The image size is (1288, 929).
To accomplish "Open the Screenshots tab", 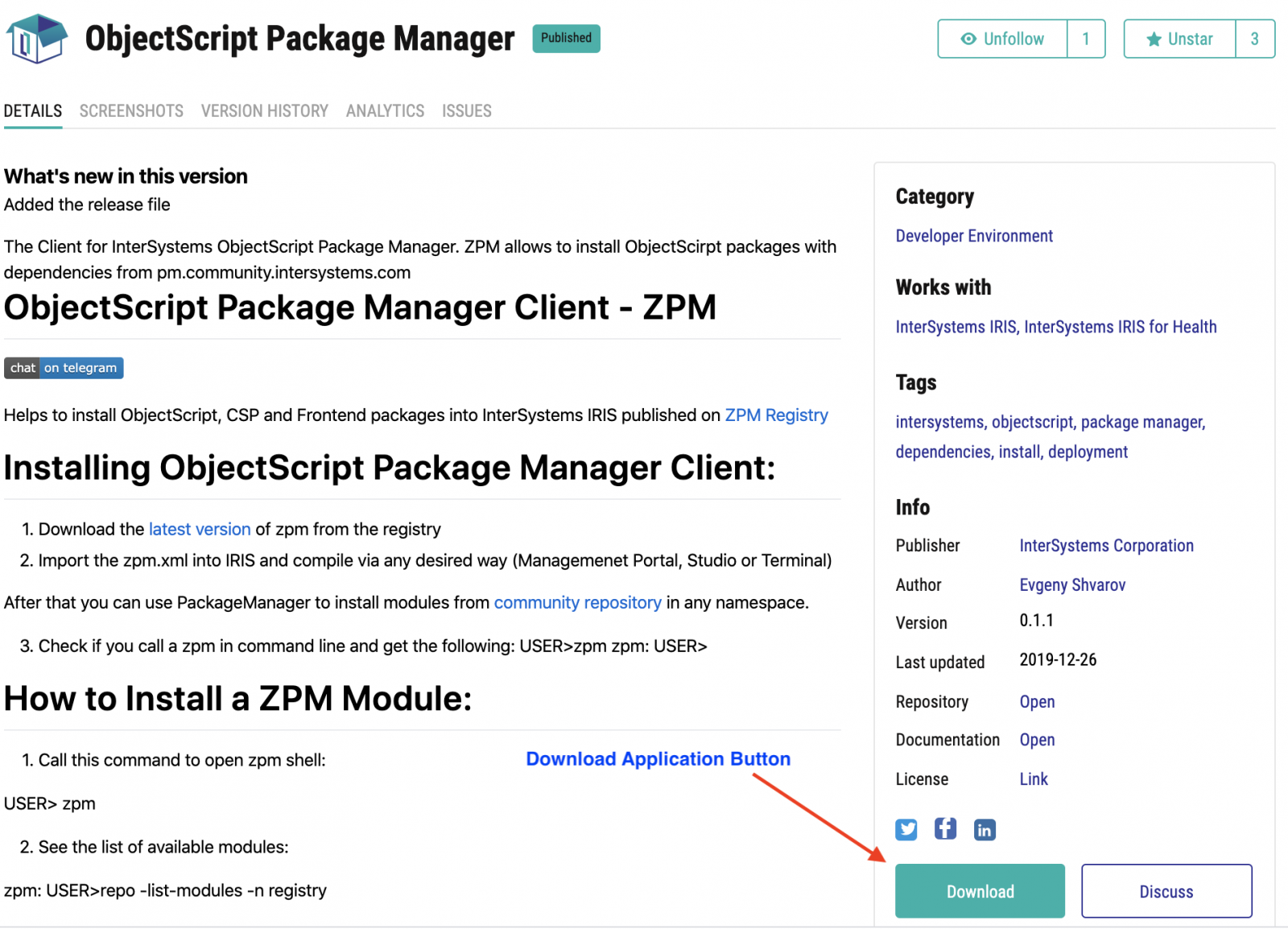I will click(131, 111).
